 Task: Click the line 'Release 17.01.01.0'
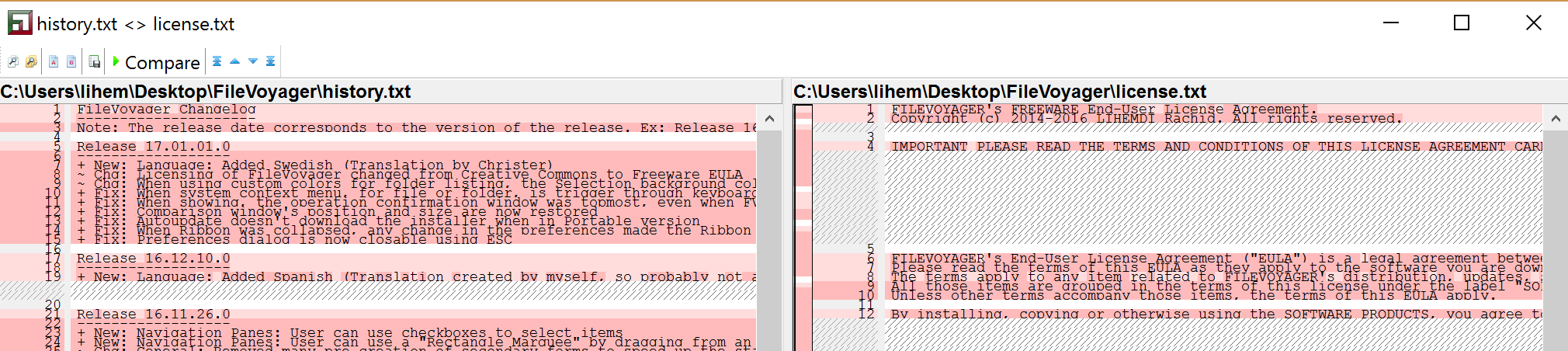point(154,146)
